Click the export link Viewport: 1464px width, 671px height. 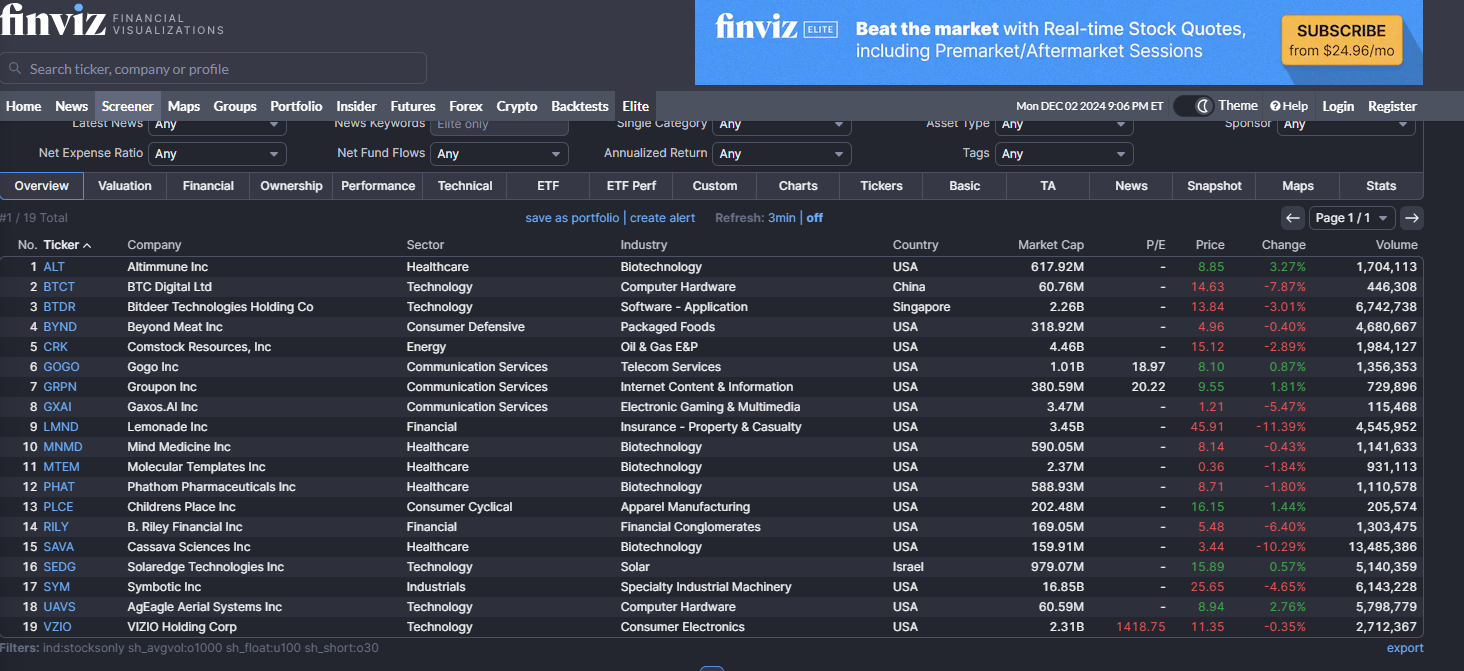pos(1404,648)
